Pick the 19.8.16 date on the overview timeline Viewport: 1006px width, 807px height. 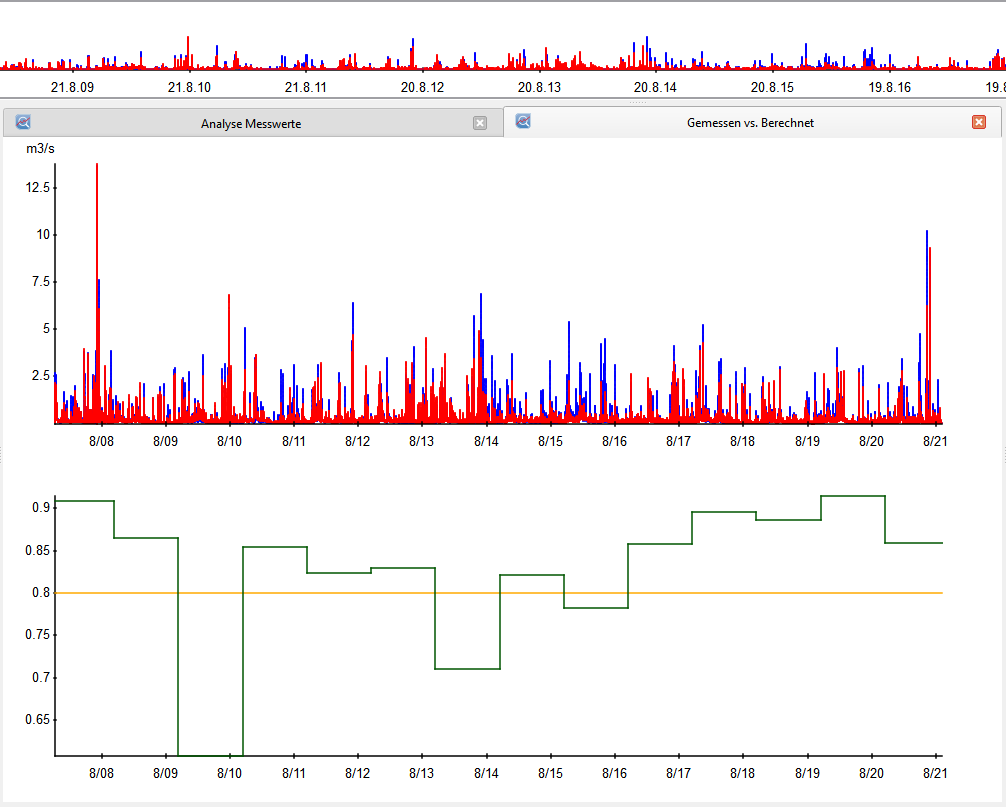tap(889, 87)
